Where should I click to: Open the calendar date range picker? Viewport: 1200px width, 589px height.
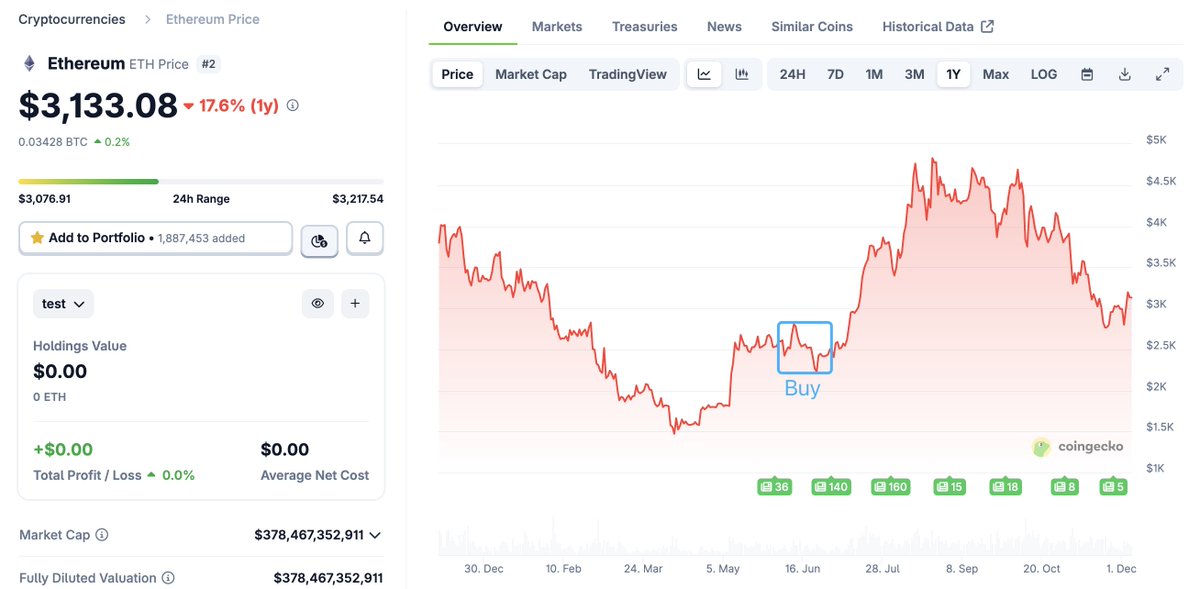click(1087, 74)
